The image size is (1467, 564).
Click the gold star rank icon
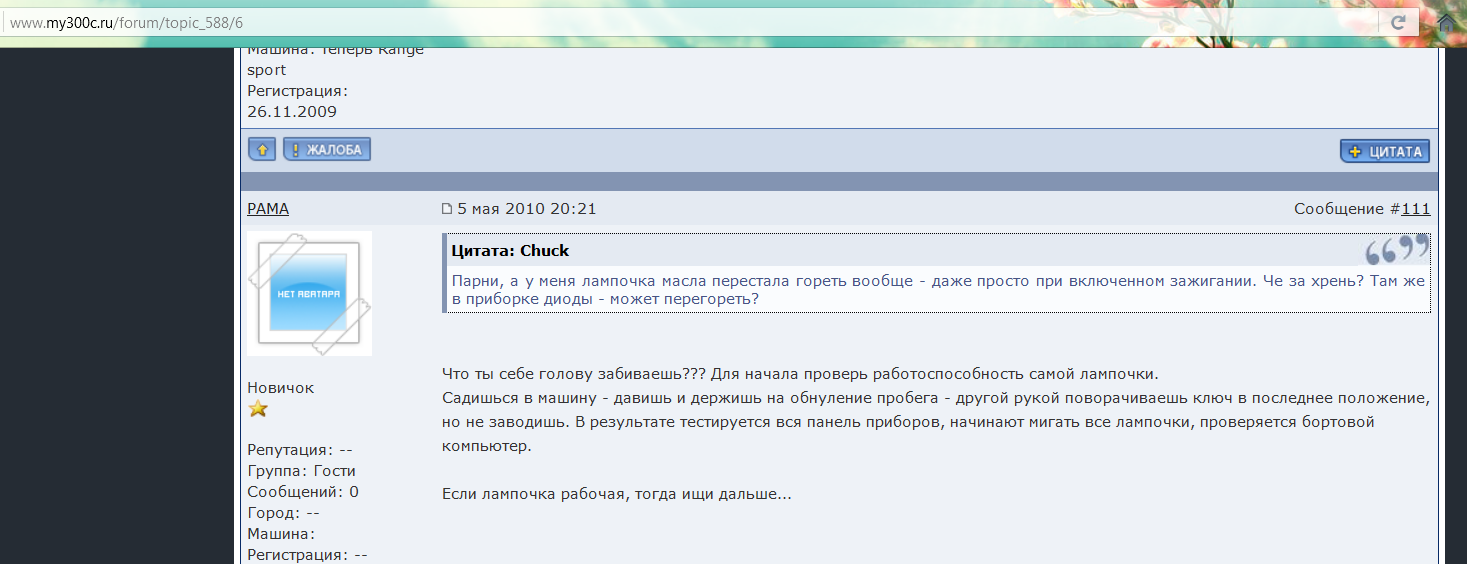pyautogui.click(x=258, y=409)
